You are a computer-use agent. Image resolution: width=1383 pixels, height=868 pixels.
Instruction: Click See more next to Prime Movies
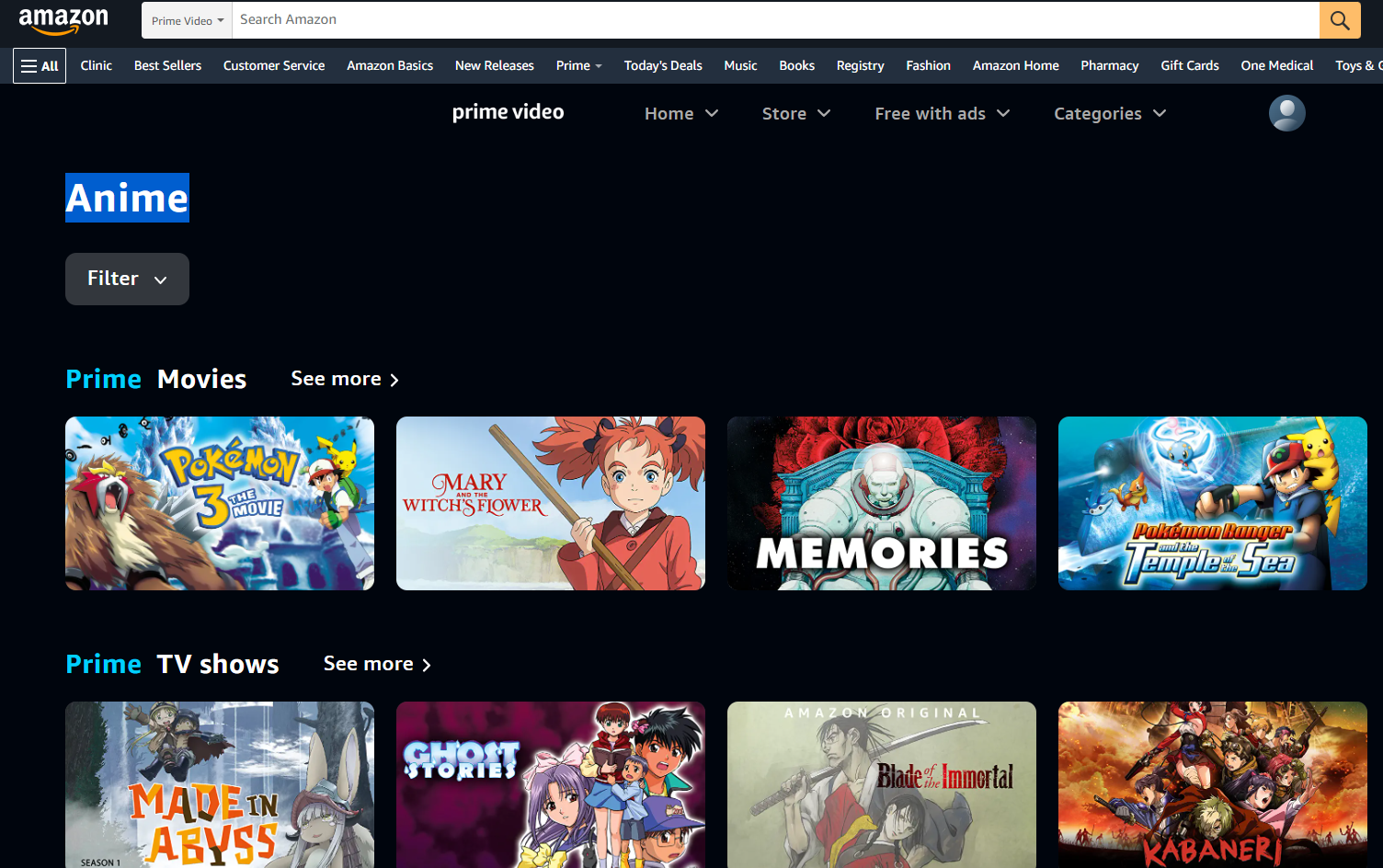click(x=345, y=379)
